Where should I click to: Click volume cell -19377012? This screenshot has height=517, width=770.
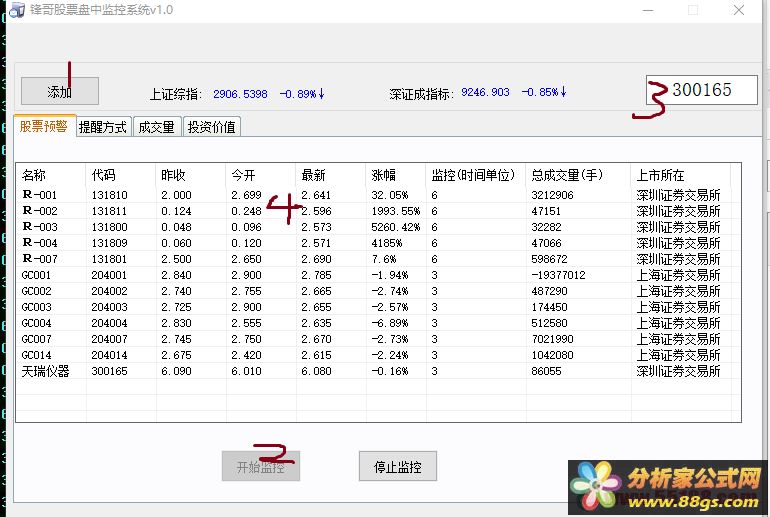click(x=558, y=275)
